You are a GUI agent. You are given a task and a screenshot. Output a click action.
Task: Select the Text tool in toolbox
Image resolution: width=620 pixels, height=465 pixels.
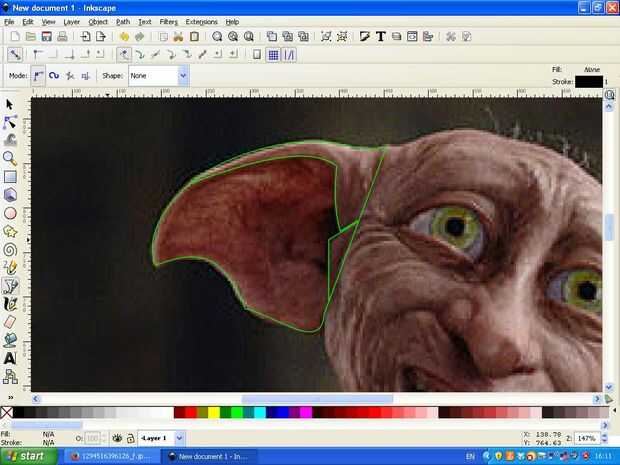click(10, 358)
